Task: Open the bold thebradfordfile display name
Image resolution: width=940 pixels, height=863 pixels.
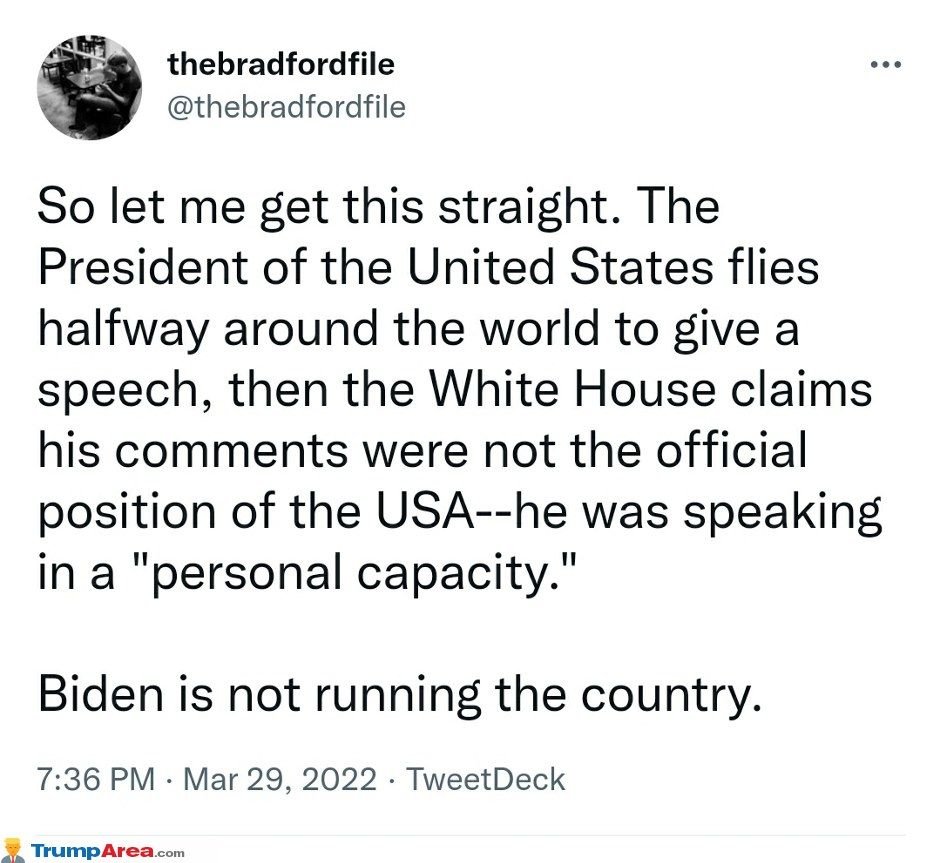Action: point(281,66)
